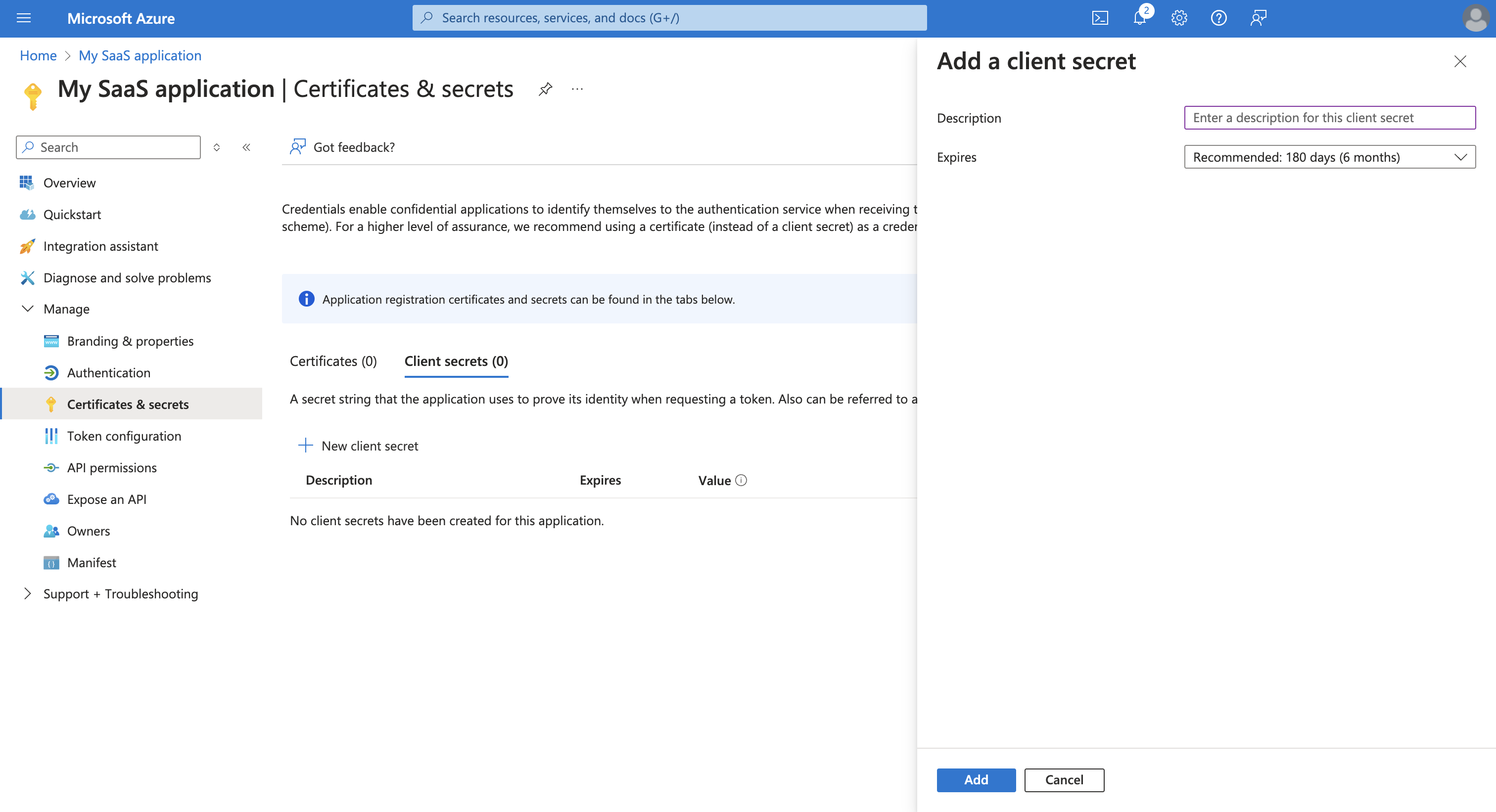1496x812 pixels.
Task: Open the portal settings gear icon
Action: (x=1179, y=18)
